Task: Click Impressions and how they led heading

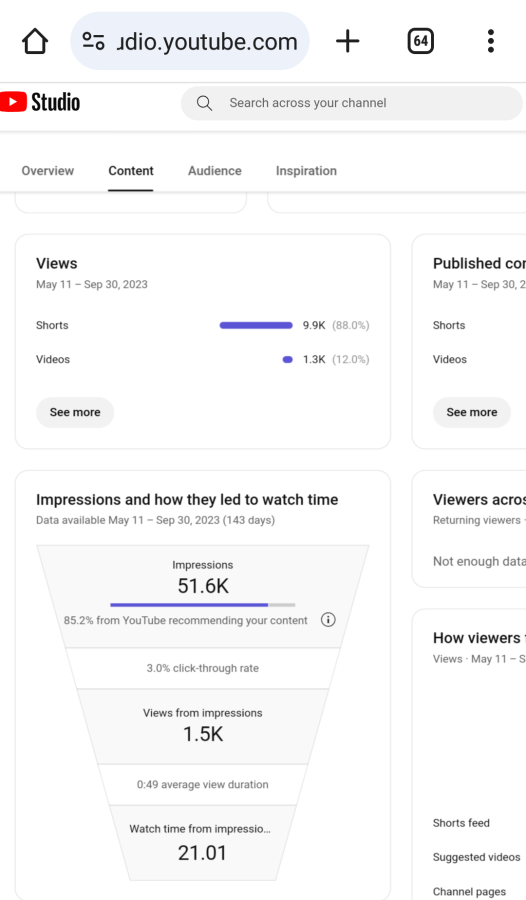Action: point(187,500)
